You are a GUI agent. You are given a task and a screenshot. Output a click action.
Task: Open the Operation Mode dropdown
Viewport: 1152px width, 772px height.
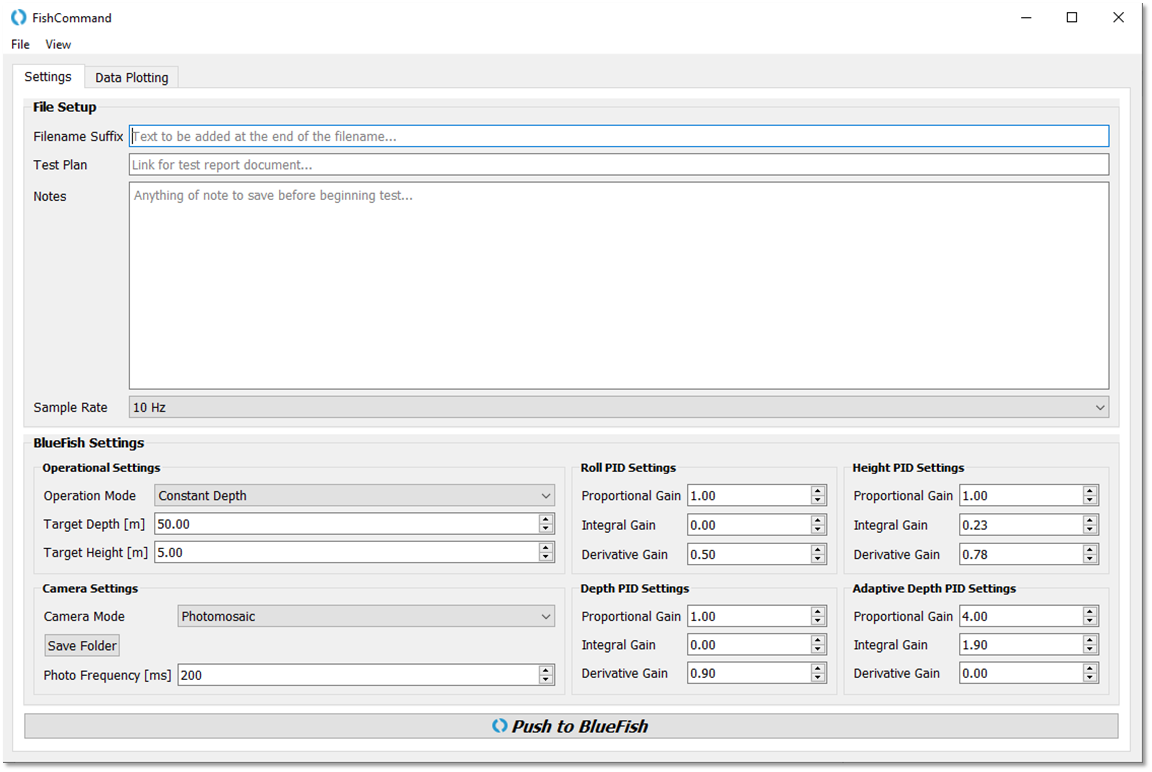tap(354, 496)
